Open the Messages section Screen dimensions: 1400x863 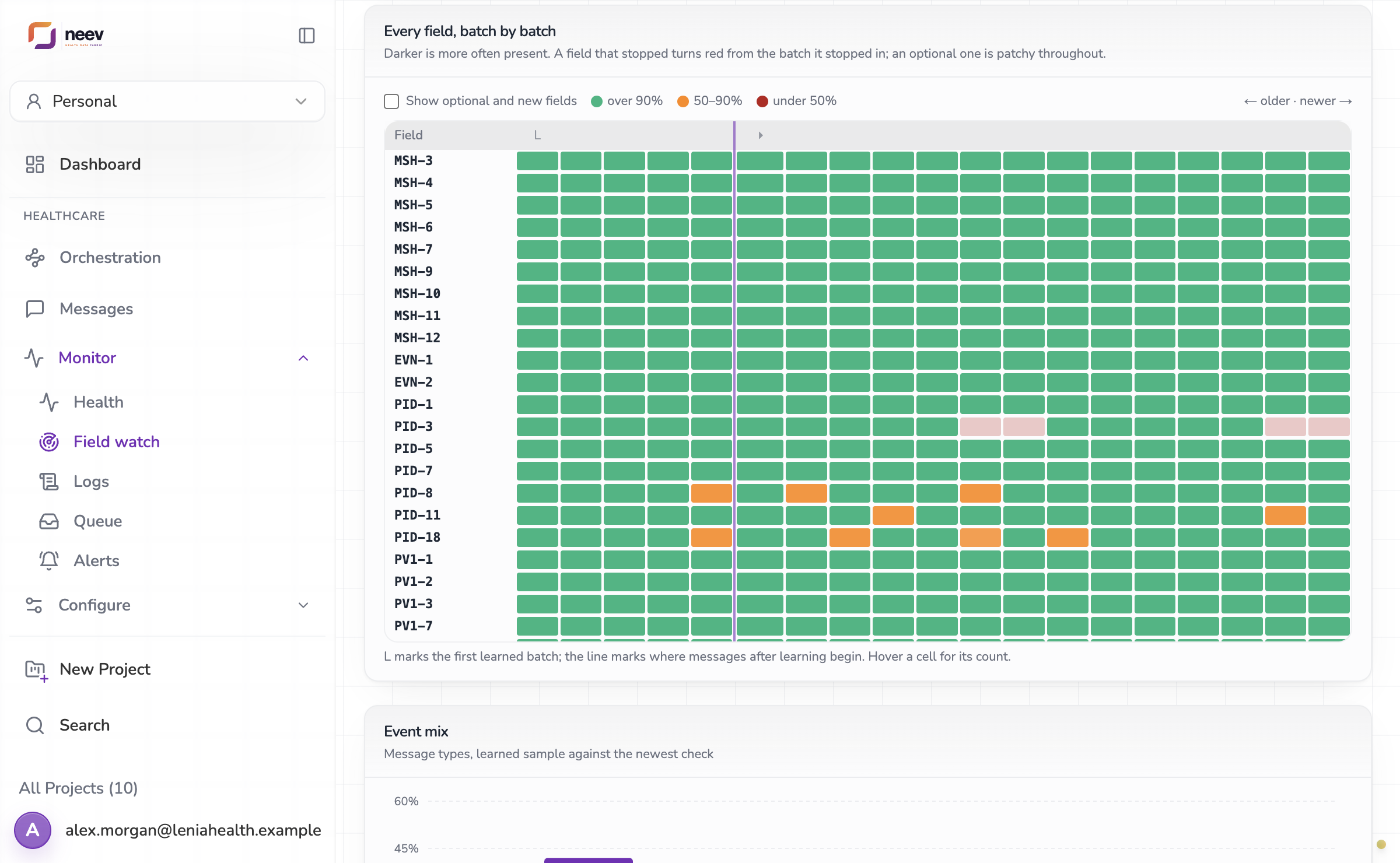[x=96, y=309]
